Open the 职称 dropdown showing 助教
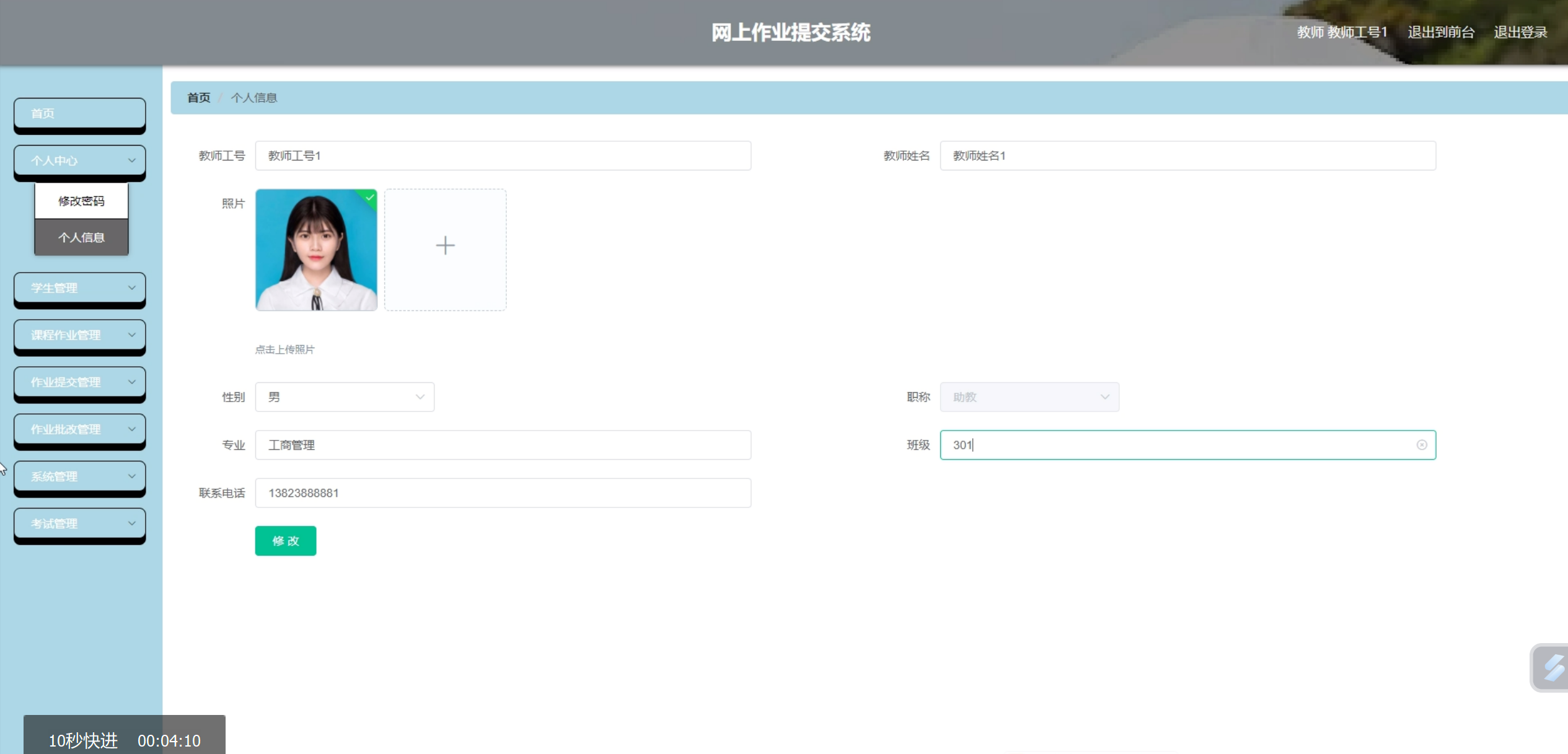Screen dimensions: 1568x754 tap(1029, 397)
